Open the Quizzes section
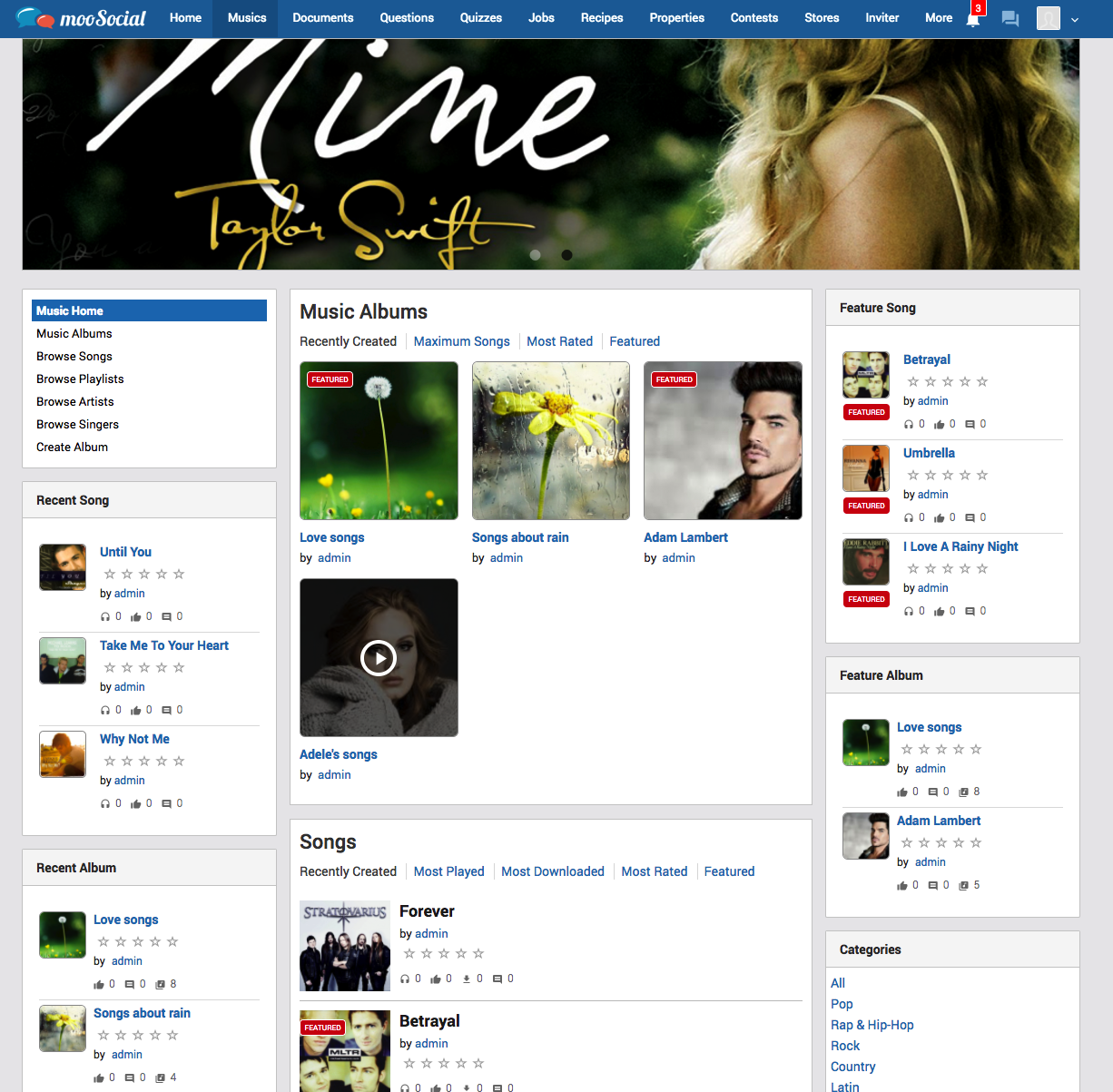 481,18
